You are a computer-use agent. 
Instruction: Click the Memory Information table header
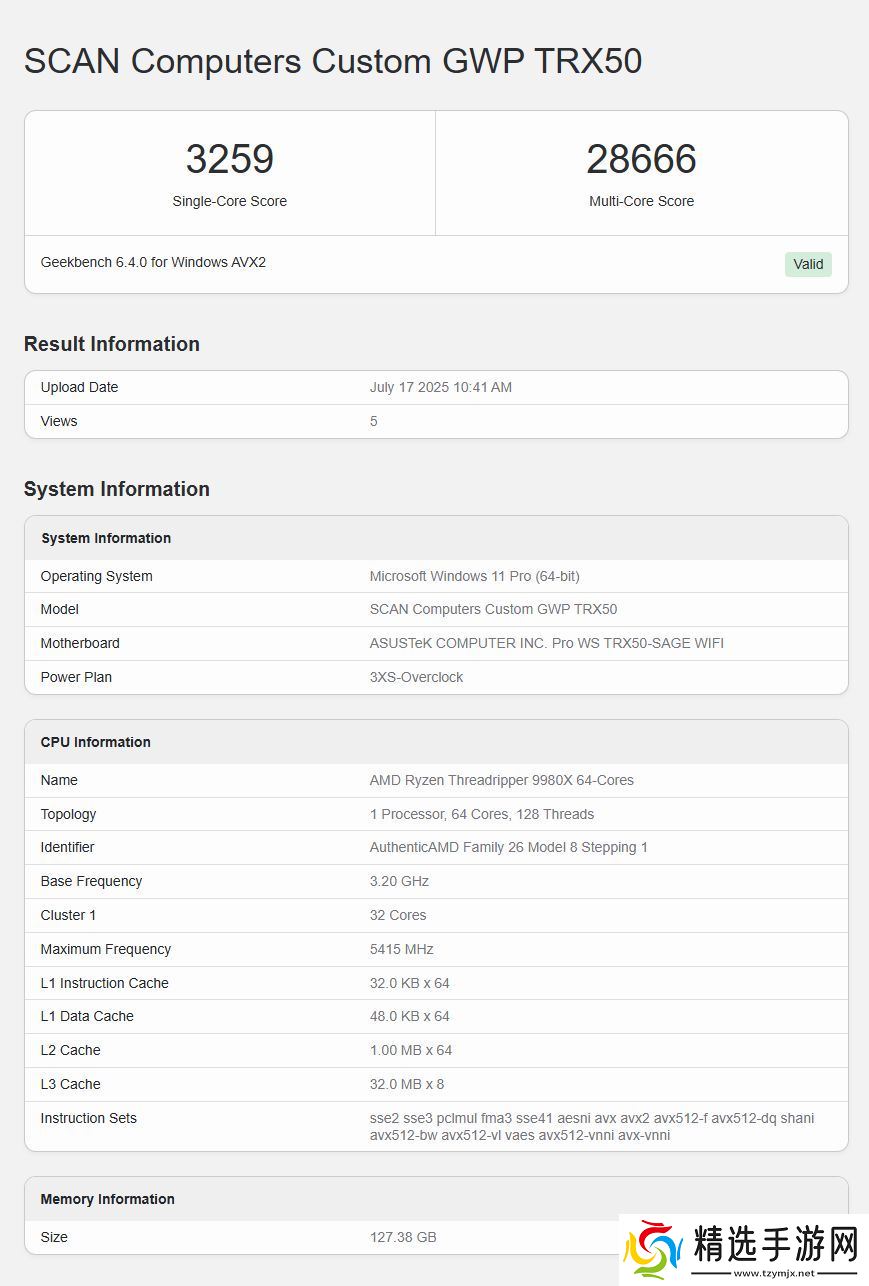point(108,1199)
